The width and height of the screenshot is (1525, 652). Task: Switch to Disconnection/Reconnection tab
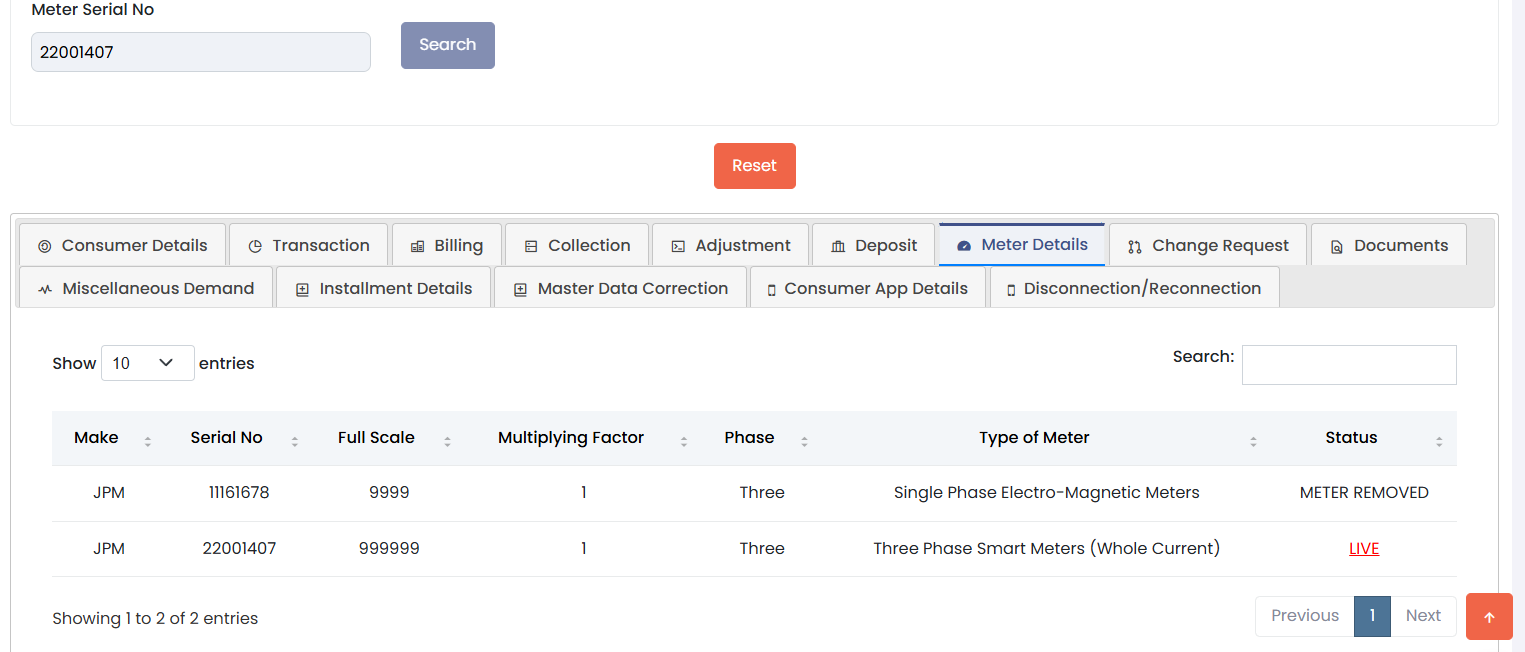click(x=1134, y=288)
